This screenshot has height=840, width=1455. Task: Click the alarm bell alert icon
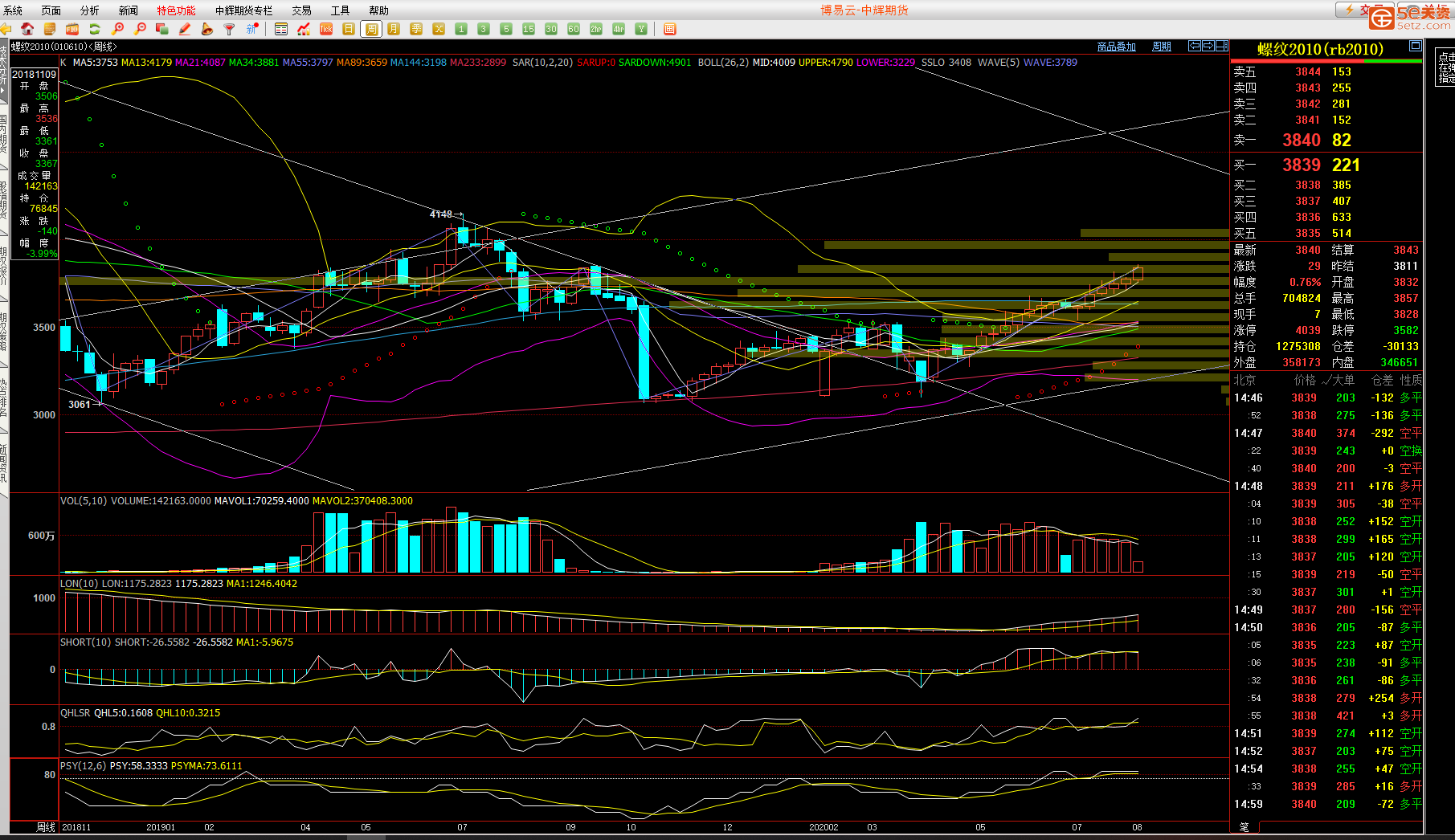pos(207,29)
